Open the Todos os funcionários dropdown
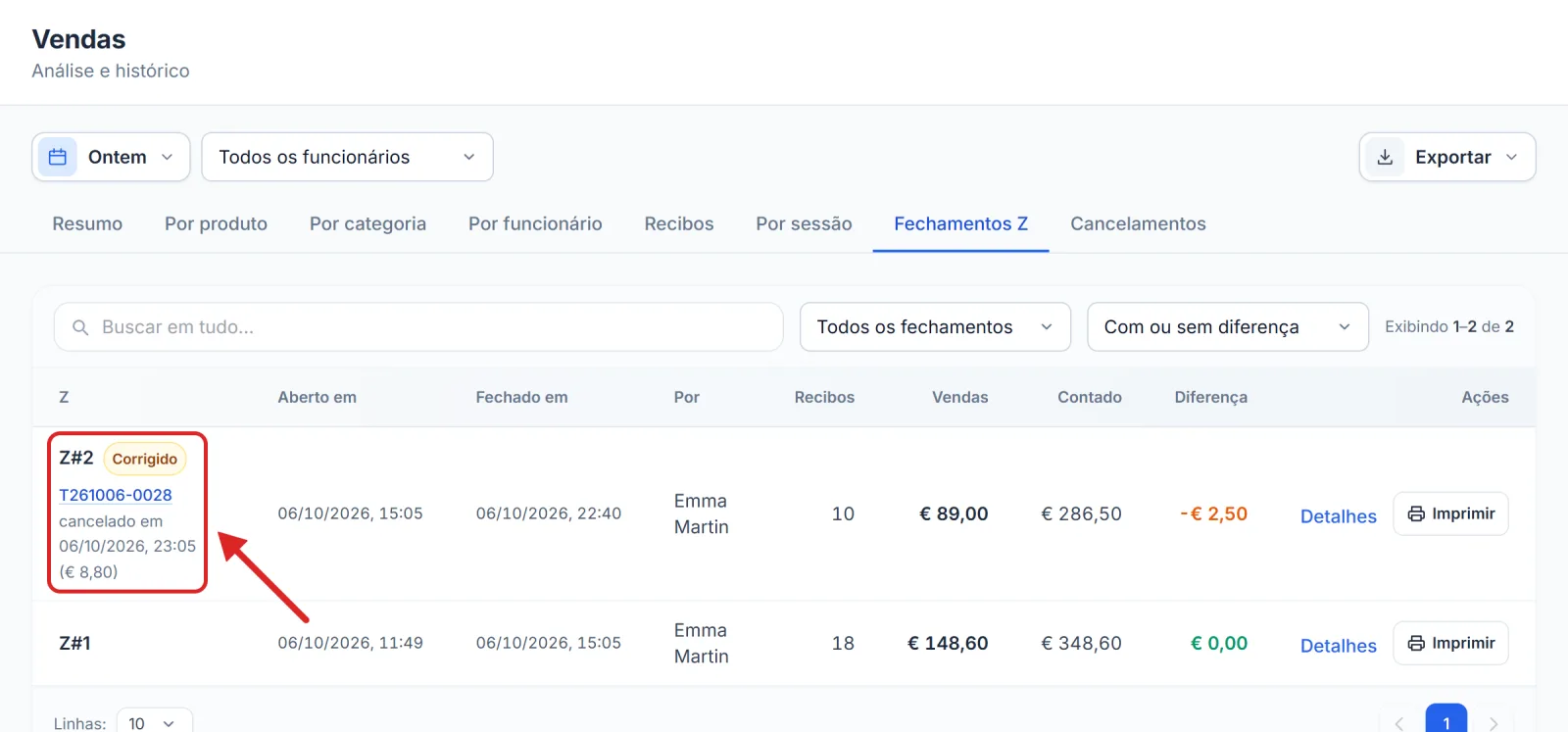This screenshot has width=1568, height=732. pyautogui.click(x=347, y=157)
